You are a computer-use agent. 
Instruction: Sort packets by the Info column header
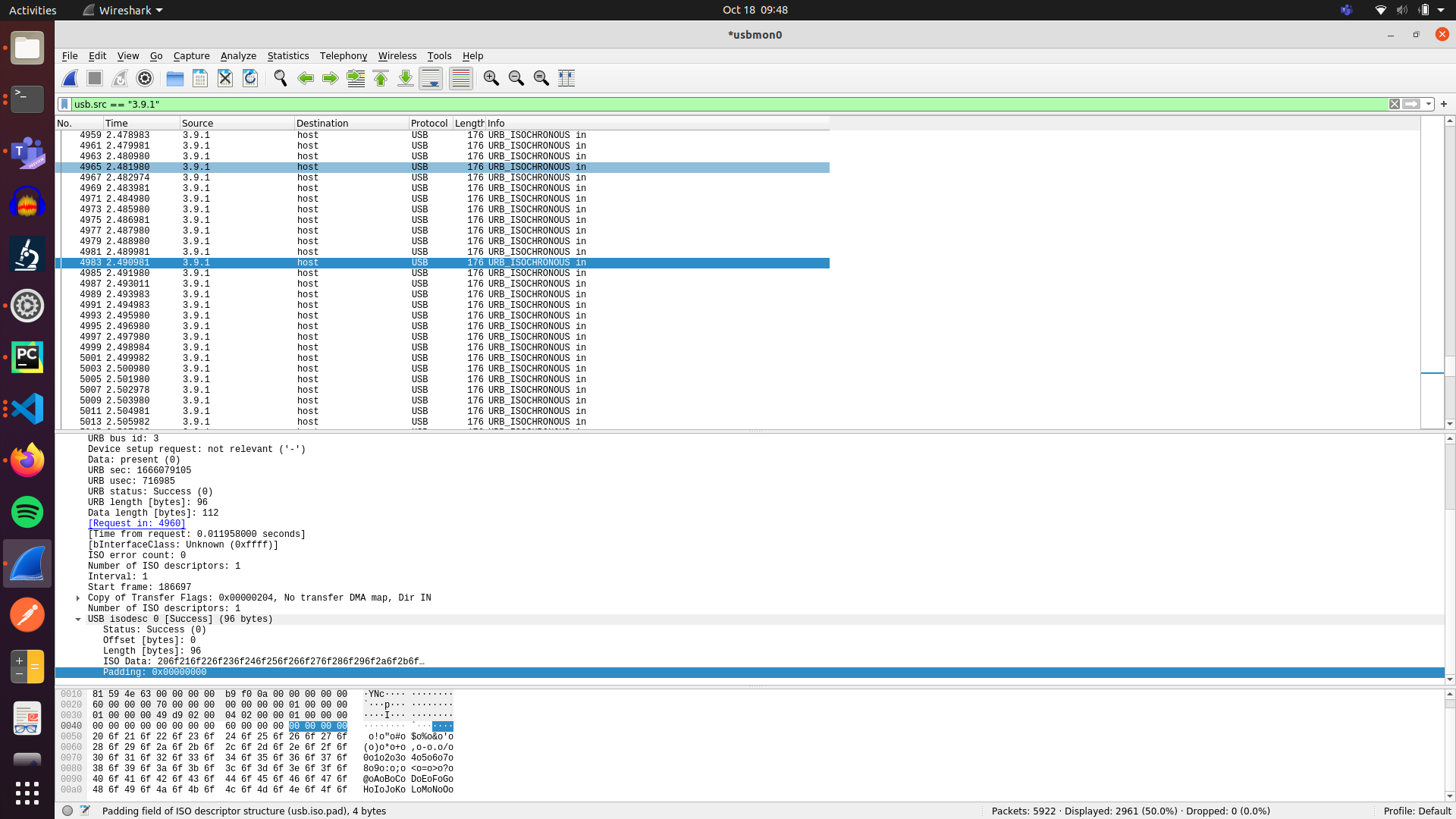tap(657, 123)
